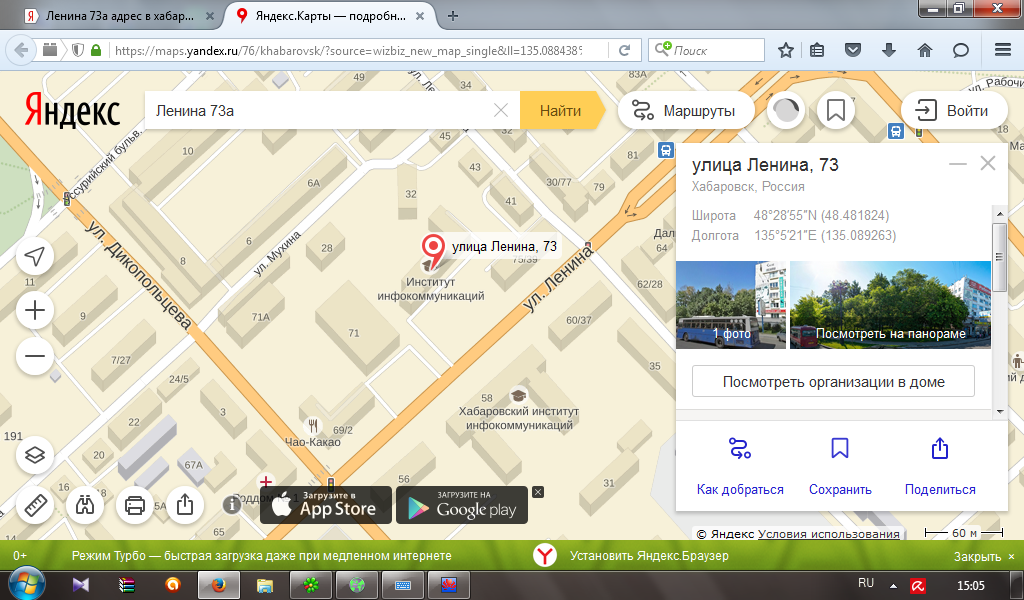This screenshot has height=600, width=1024.
Task: Open Условия использования link
Action: pos(828,533)
